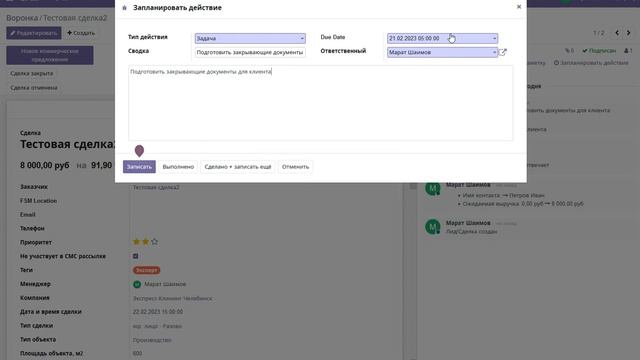Click the manager avatar next to Марат Шаимов

tap(137, 284)
